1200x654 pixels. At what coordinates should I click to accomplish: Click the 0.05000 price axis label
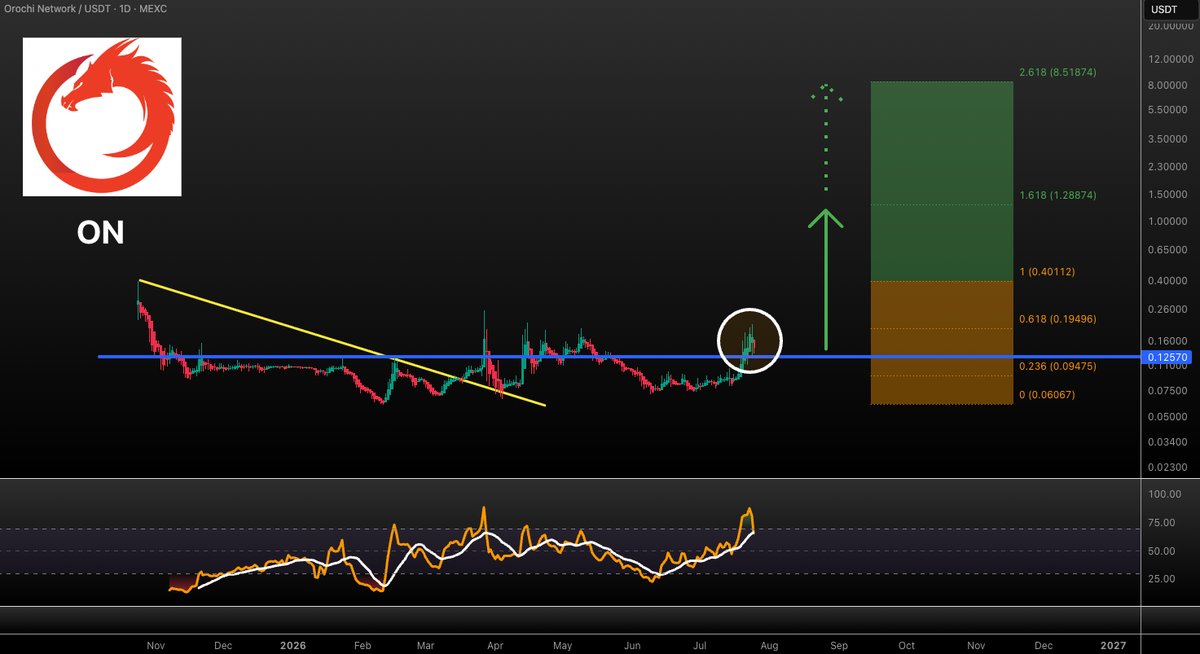point(1167,416)
